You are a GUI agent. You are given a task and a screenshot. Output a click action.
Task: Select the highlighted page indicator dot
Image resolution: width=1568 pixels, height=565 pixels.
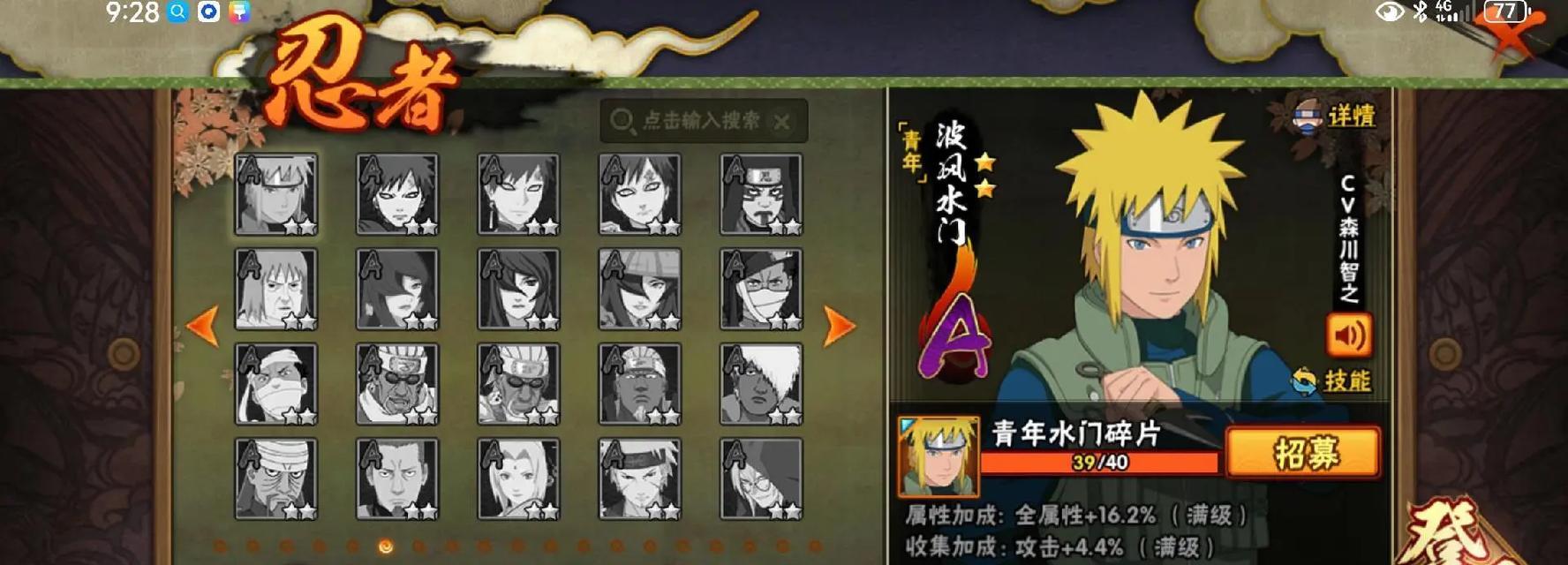385,546
